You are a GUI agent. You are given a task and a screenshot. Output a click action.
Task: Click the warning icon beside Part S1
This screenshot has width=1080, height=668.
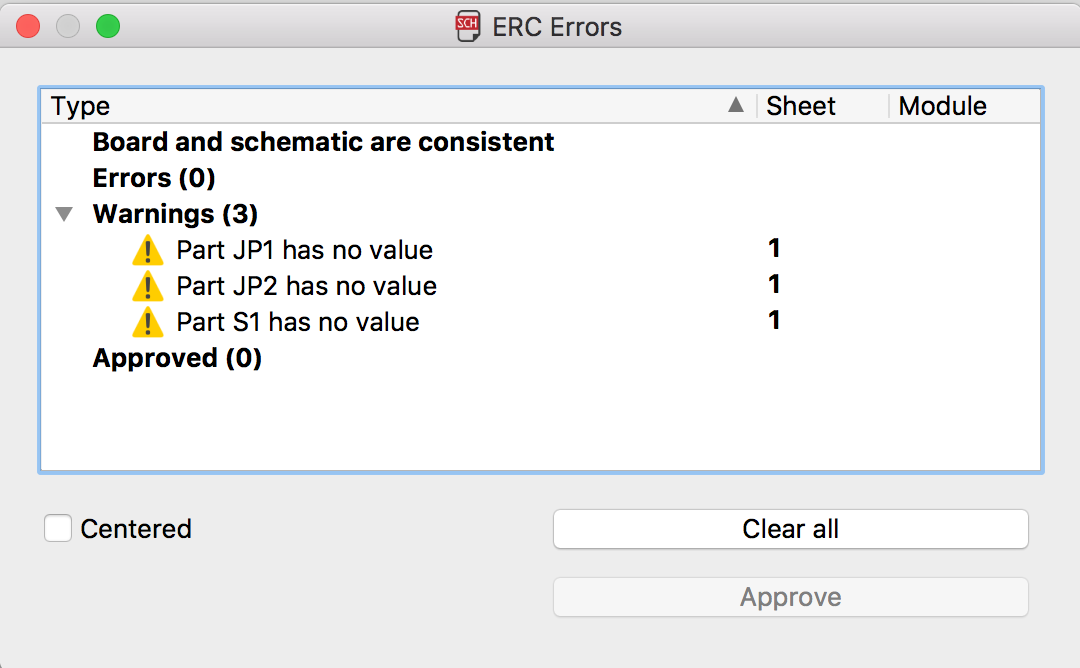148,322
